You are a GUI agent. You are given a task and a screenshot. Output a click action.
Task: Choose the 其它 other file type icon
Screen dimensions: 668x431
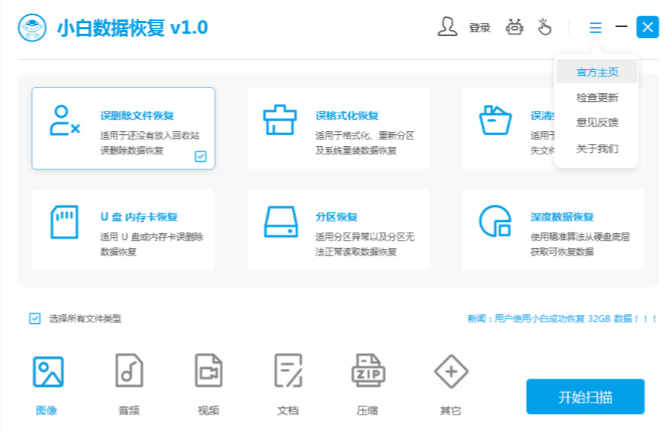pos(451,372)
